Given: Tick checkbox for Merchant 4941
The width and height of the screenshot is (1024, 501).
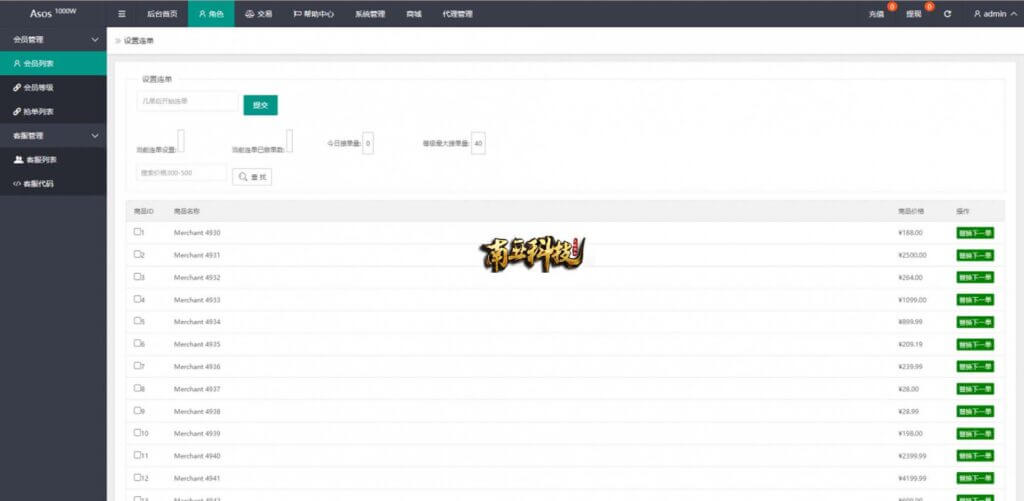Looking at the screenshot, I should tap(137, 477).
